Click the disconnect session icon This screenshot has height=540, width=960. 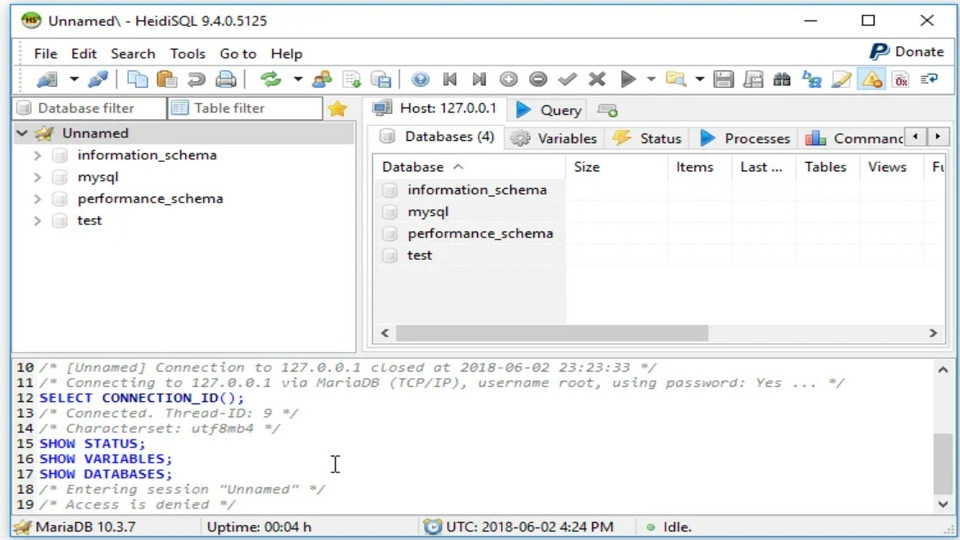[98, 80]
